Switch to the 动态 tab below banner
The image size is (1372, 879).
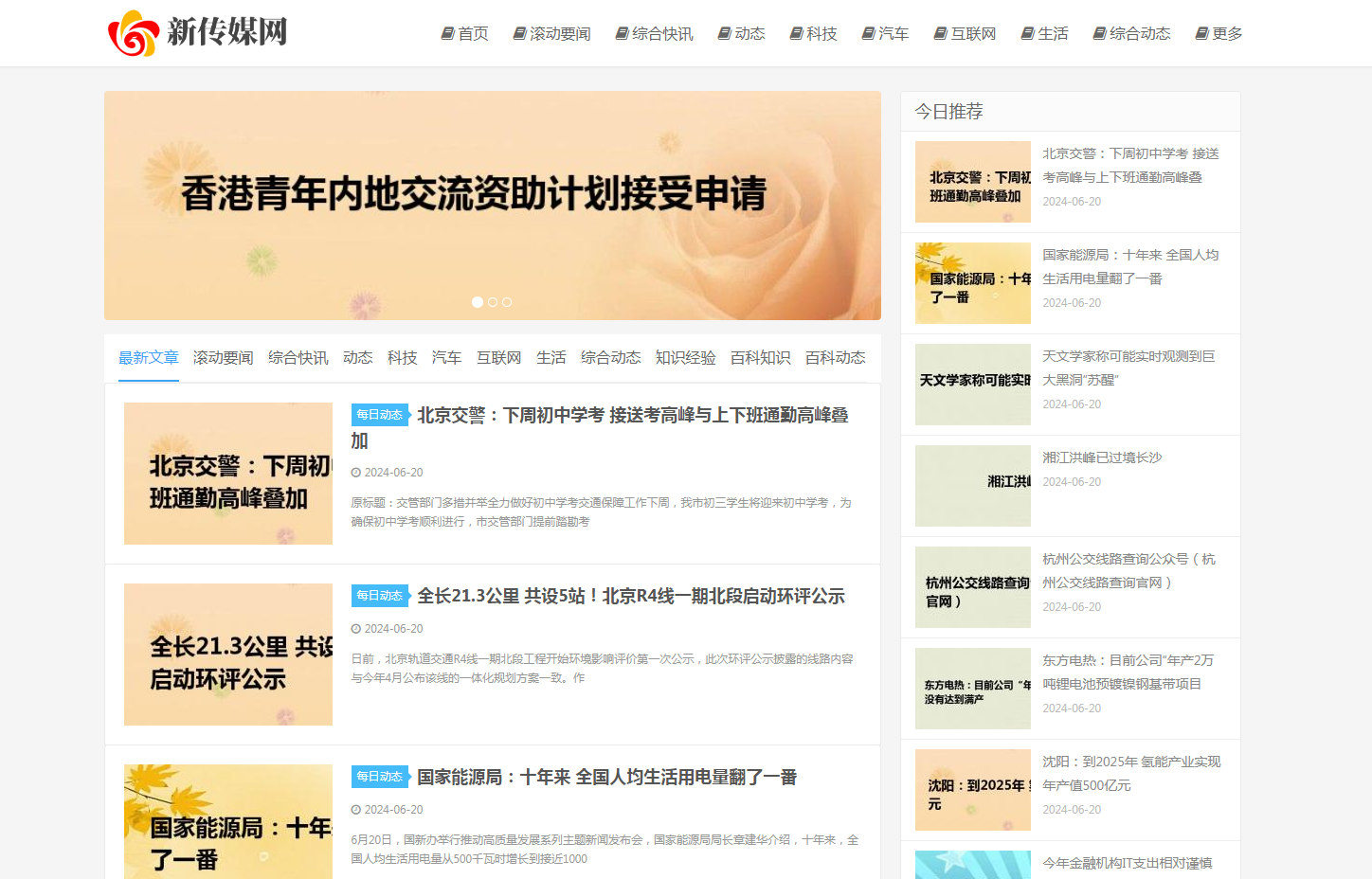358,357
